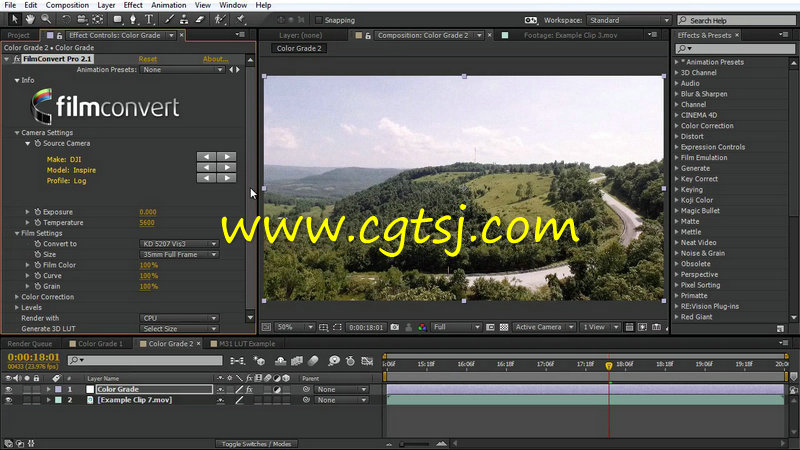Select the Zoom magnifier tool
800x450 pixels.
click(x=46, y=19)
